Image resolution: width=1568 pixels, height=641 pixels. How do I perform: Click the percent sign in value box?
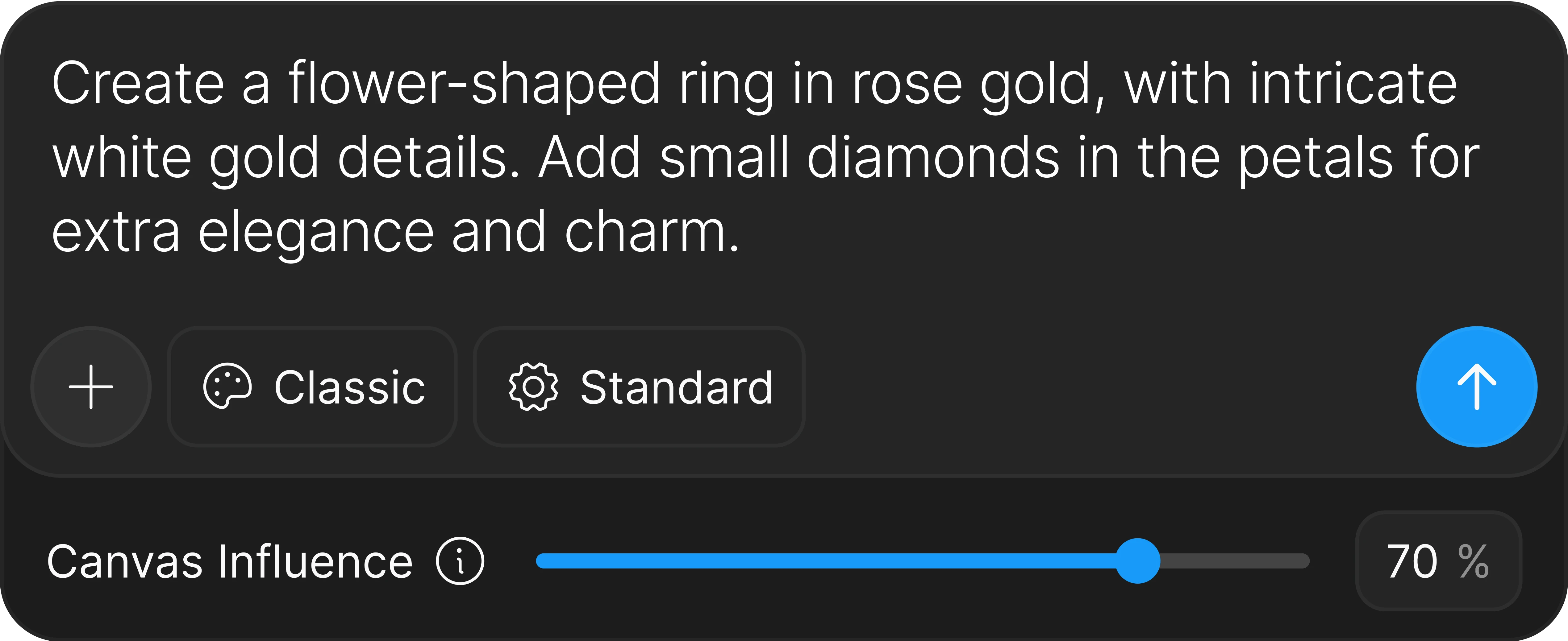pyautogui.click(x=1473, y=561)
